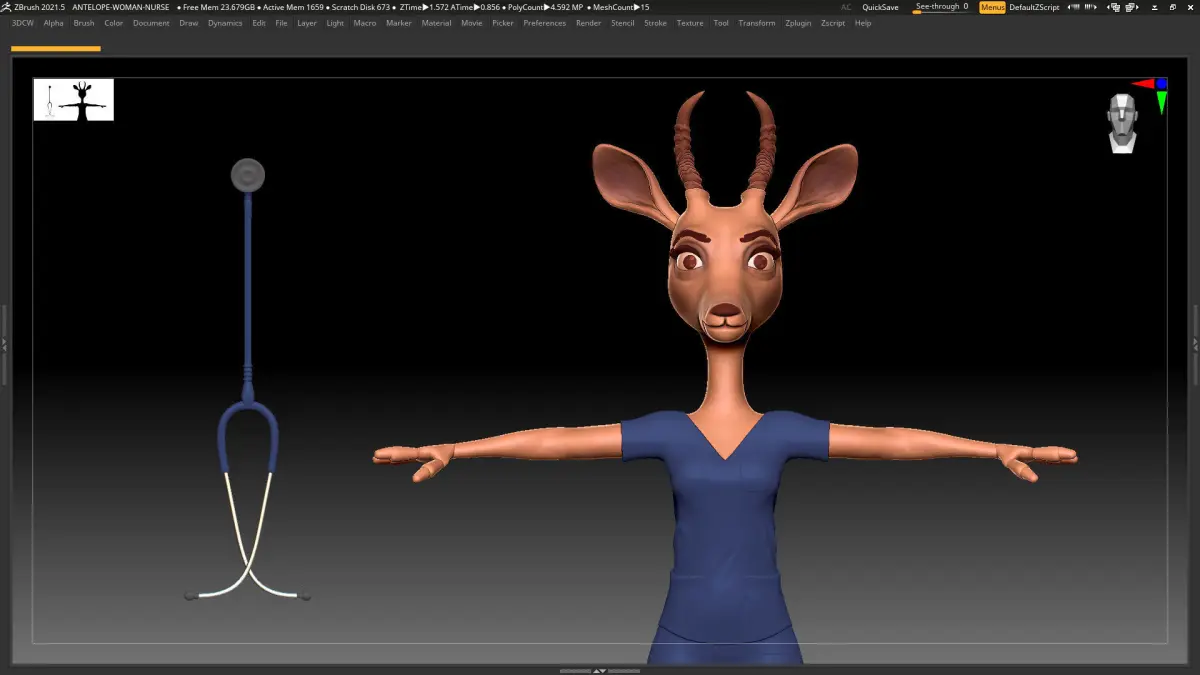Click the QuickSave button
This screenshot has width=1200, height=675.
pos(880,7)
